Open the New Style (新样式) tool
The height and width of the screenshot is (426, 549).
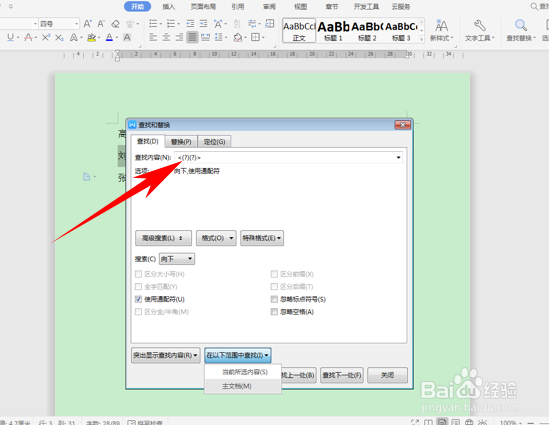tap(441, 30)
